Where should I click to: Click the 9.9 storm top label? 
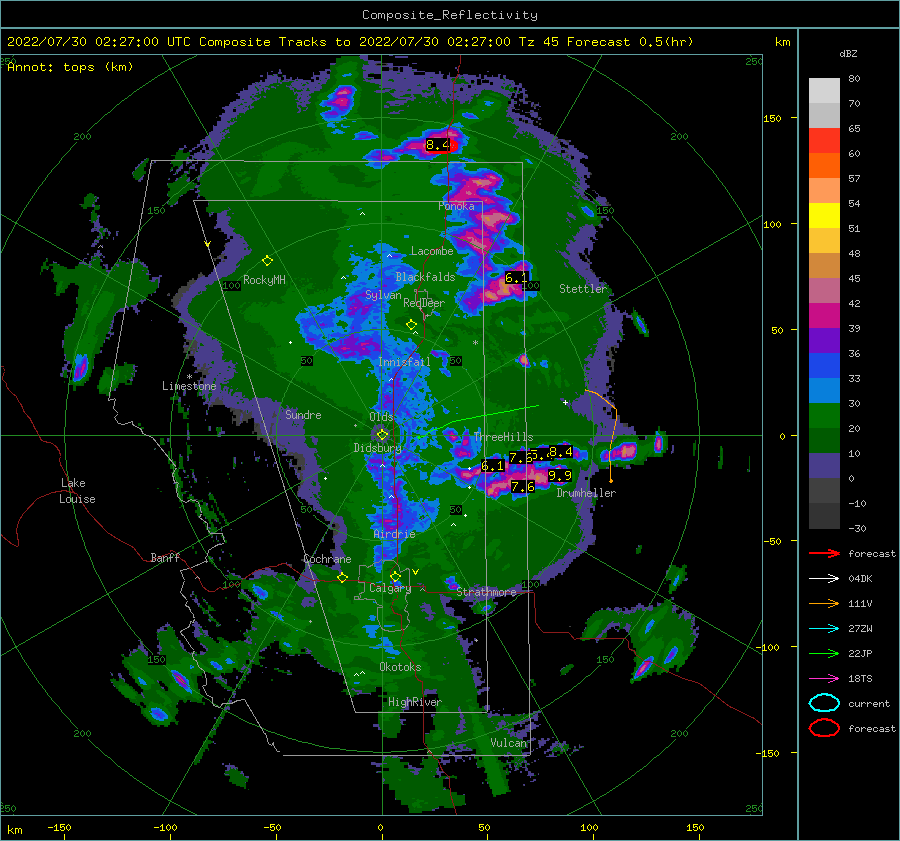coord(560,475)
